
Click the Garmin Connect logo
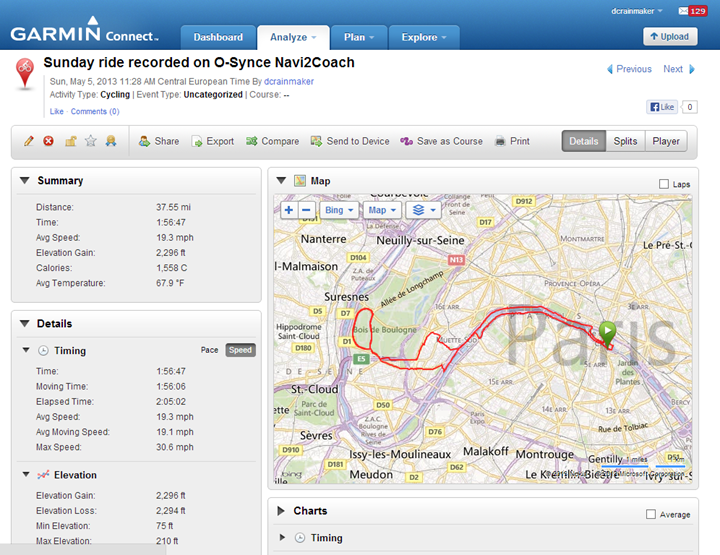click(x=84, y=30)
